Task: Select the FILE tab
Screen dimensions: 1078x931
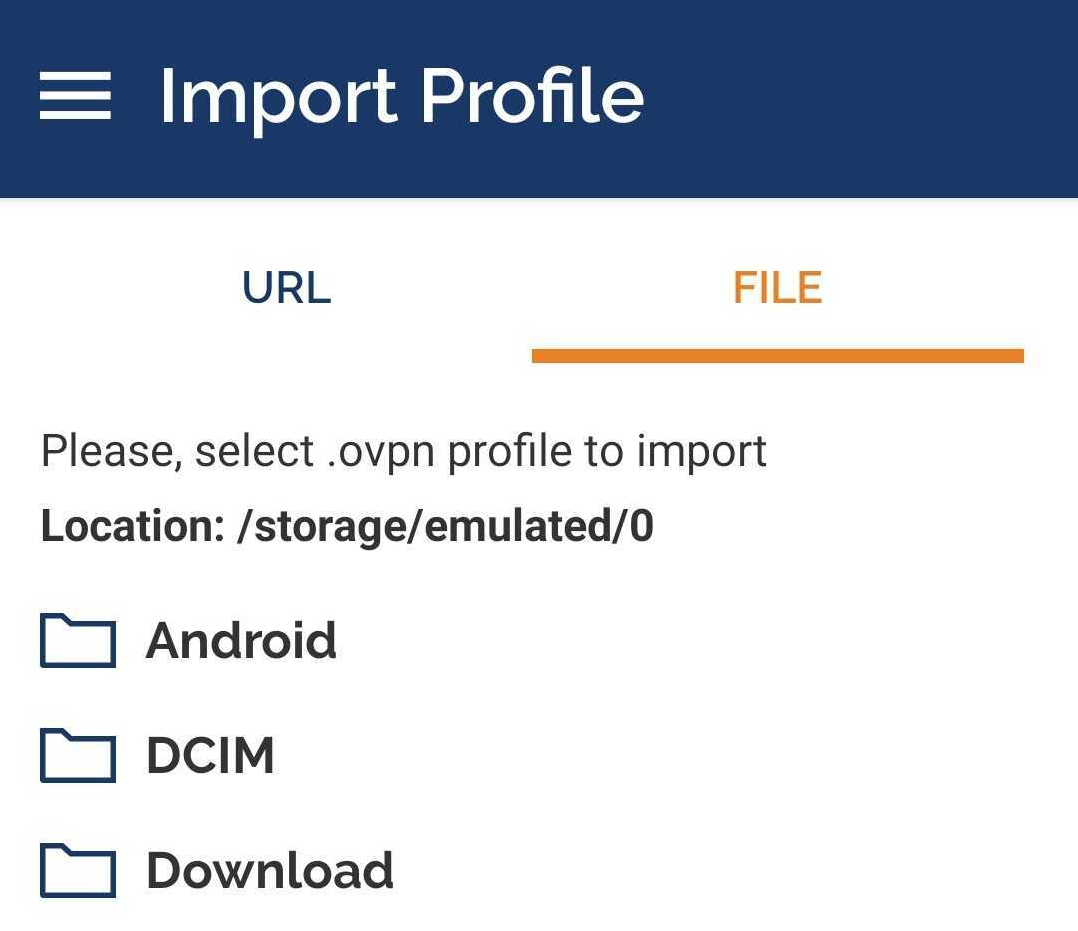Action: pyautogui.click(x=777, y=288)
